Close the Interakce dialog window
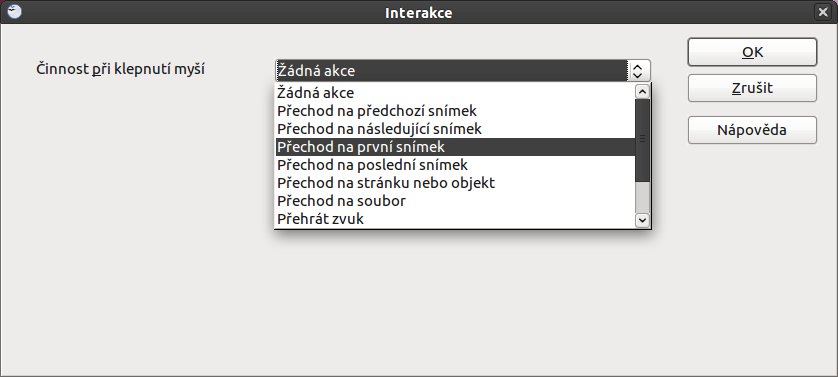This screenshot has height=377, width=838. coord(823,12)
